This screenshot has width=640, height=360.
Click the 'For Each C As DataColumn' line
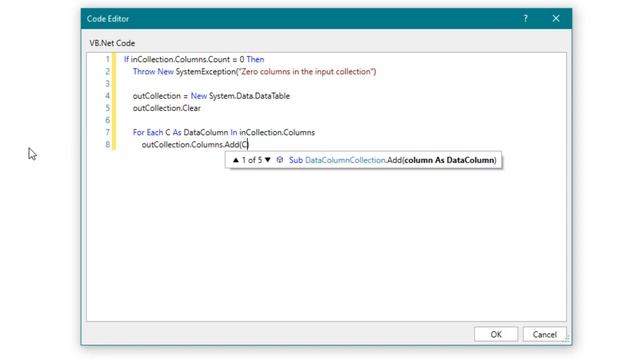point(224,132)
